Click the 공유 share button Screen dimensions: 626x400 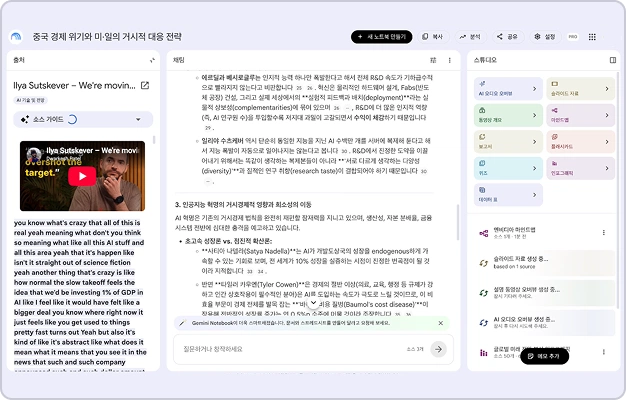tap(507, 37)
